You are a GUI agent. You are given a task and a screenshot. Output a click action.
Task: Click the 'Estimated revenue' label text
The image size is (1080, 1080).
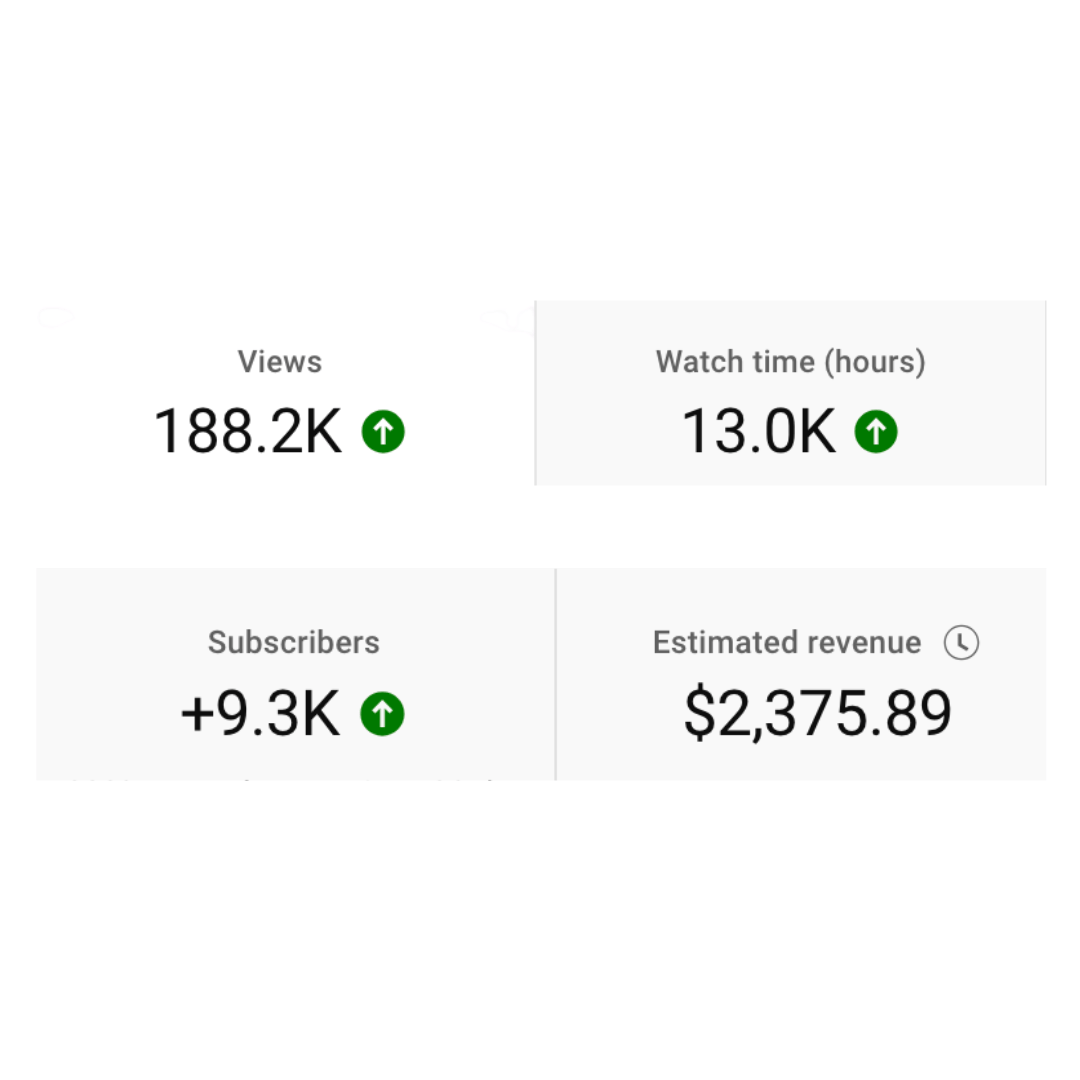tap(787, 642)
